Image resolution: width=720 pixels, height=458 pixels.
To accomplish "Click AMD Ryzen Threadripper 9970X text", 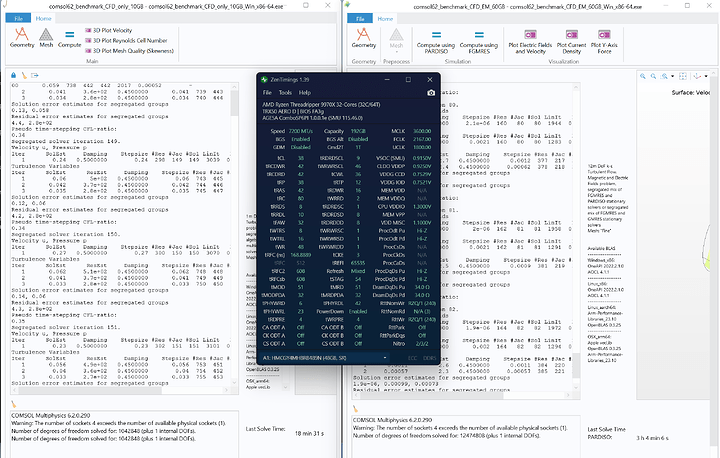I will (x=321, y=105).
